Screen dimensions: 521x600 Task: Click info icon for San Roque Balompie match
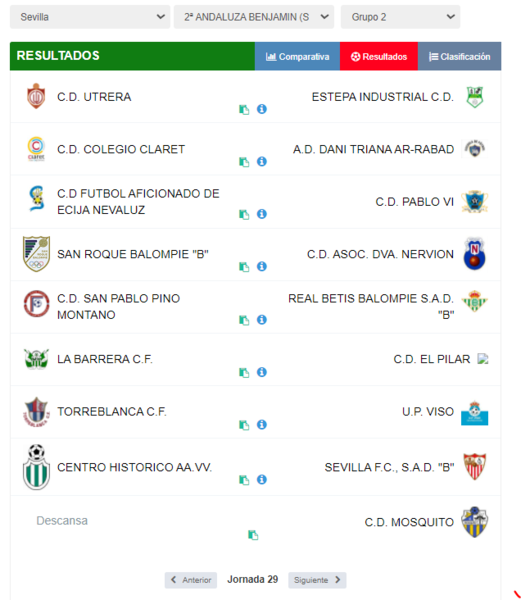tap(262, 266)
